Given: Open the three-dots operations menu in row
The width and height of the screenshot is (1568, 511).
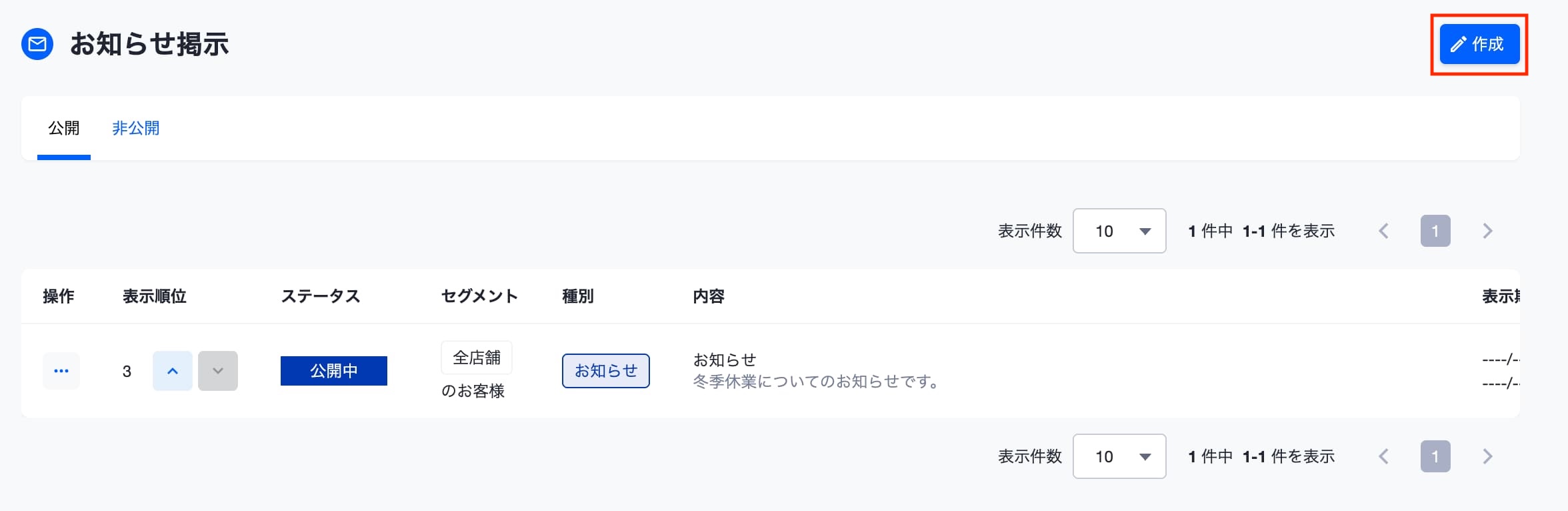Looking at the screenshot, I should [61, 371].
